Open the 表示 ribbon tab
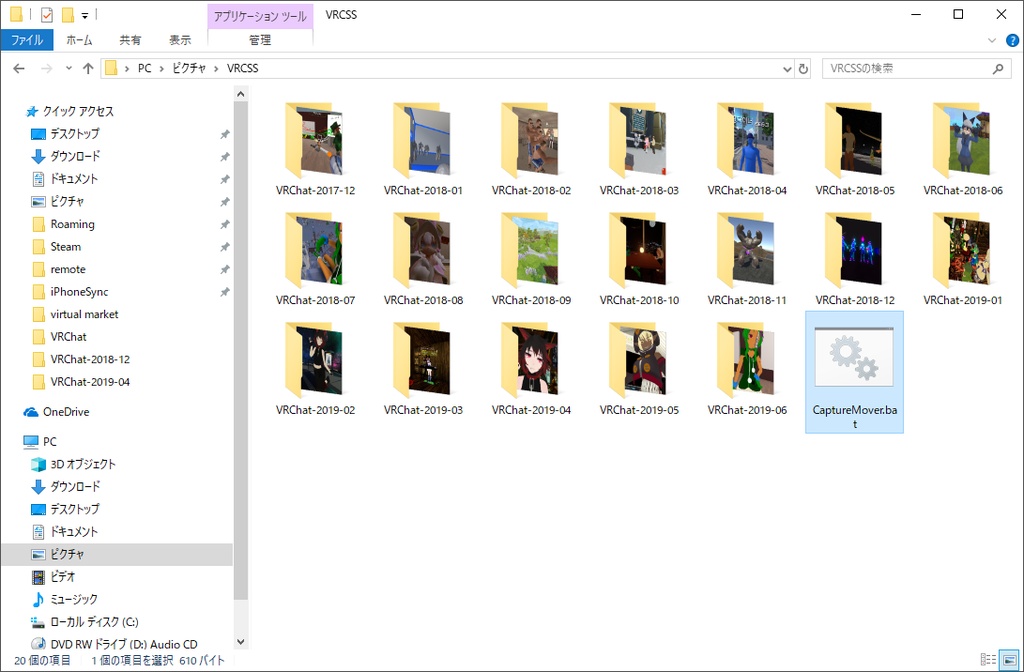The image size is (1024, 672). [x=180, y=40]
